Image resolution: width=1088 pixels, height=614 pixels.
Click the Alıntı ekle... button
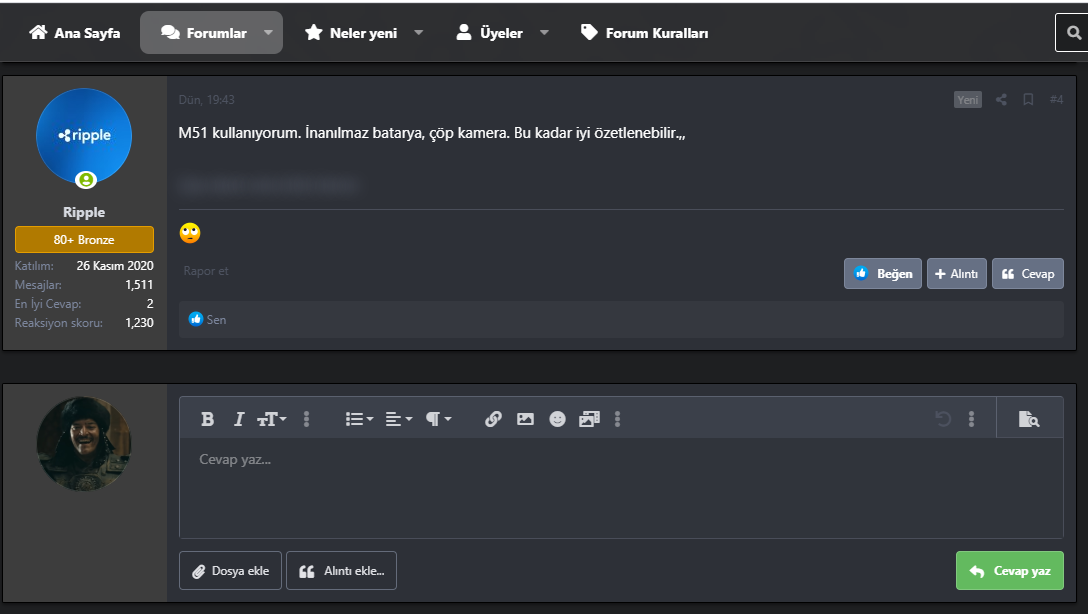click(341, 571)
